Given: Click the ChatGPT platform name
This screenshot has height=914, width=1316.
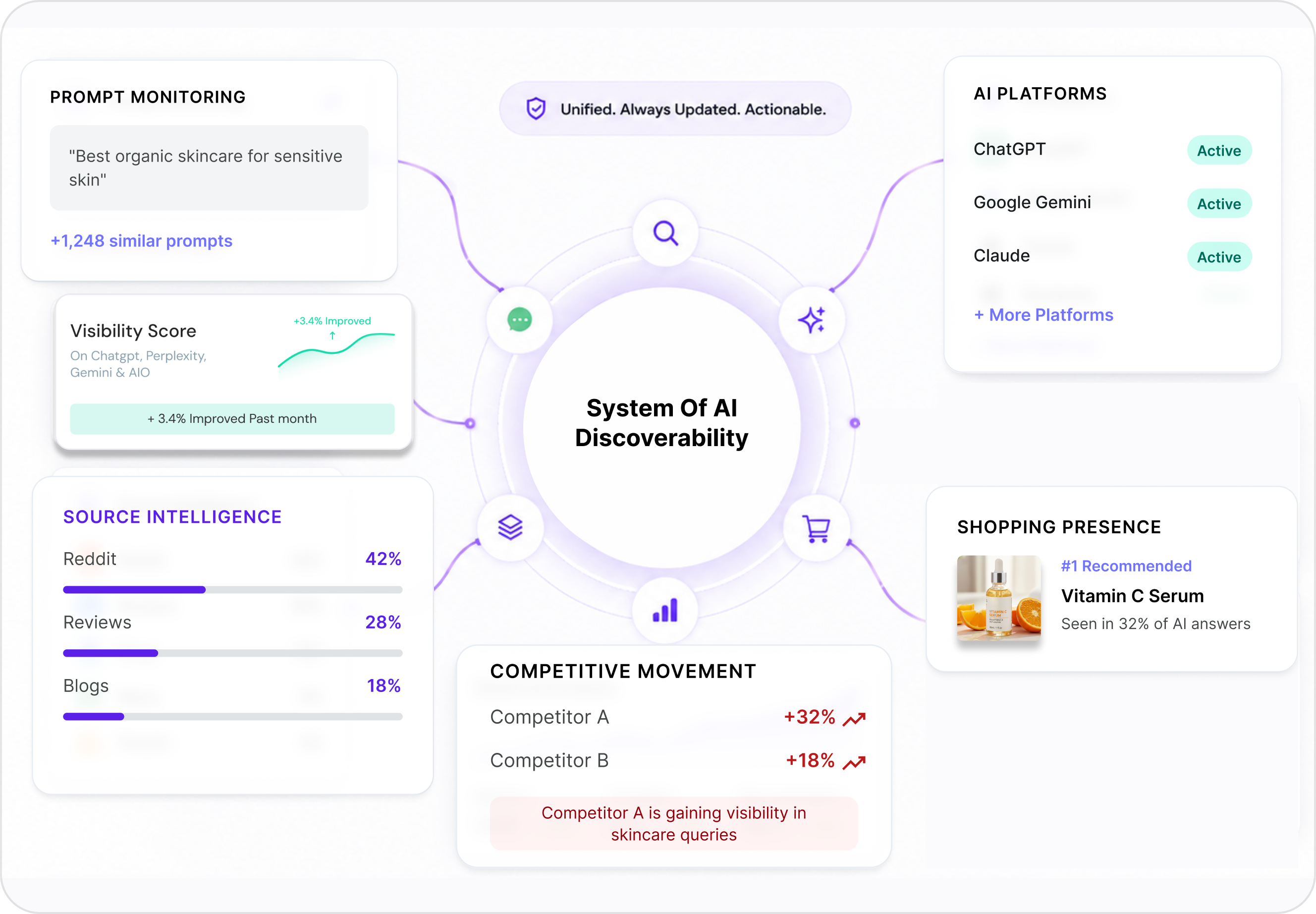Looking at the screenshot, I should click(x=1009, y=149).
